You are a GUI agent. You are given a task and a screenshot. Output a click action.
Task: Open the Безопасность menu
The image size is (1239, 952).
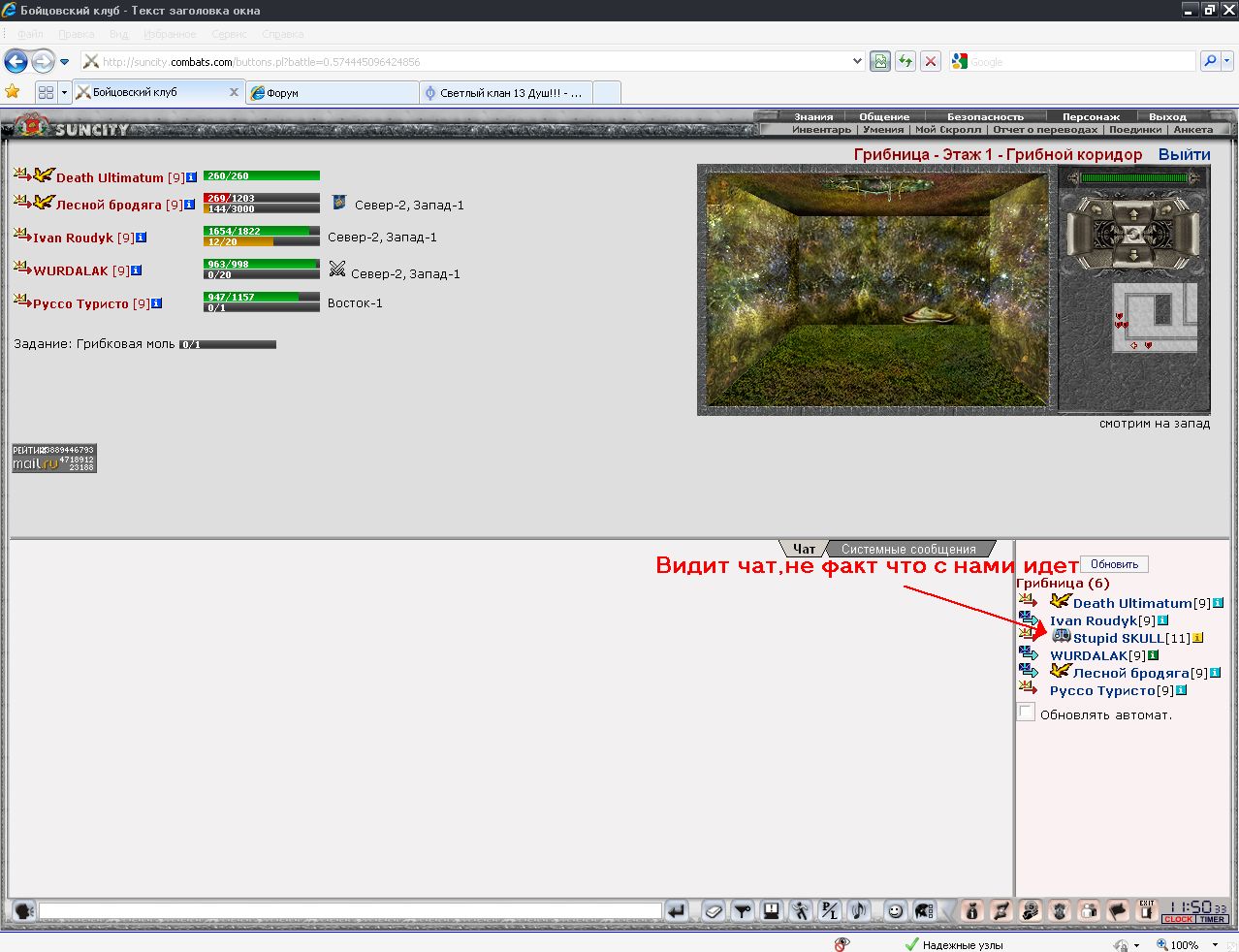tap(985, 116)
